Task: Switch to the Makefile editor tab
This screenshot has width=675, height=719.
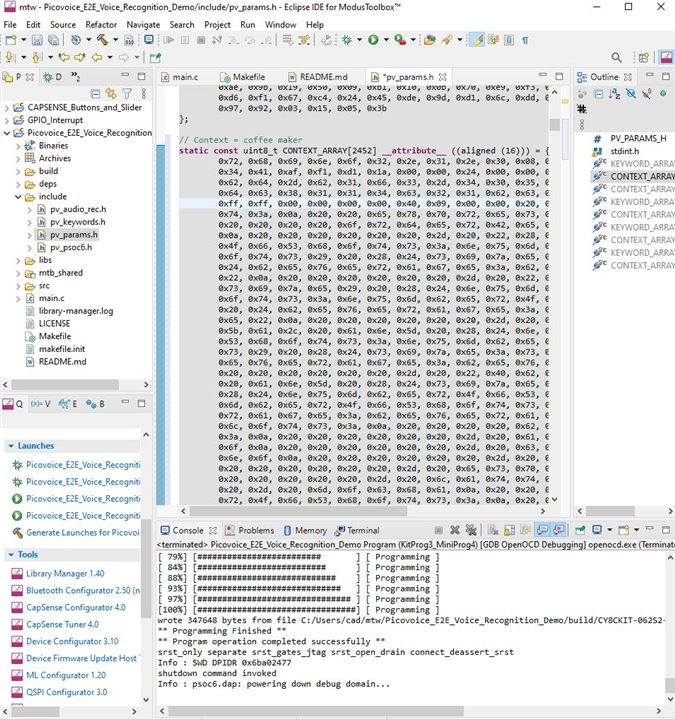Action: 248,77
